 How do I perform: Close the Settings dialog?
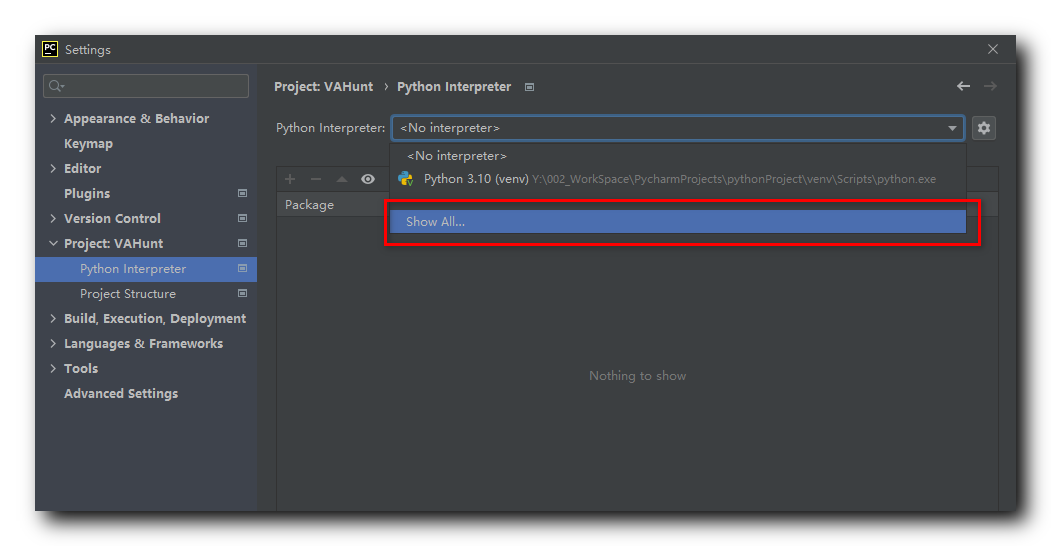click(x=993, y=49)
